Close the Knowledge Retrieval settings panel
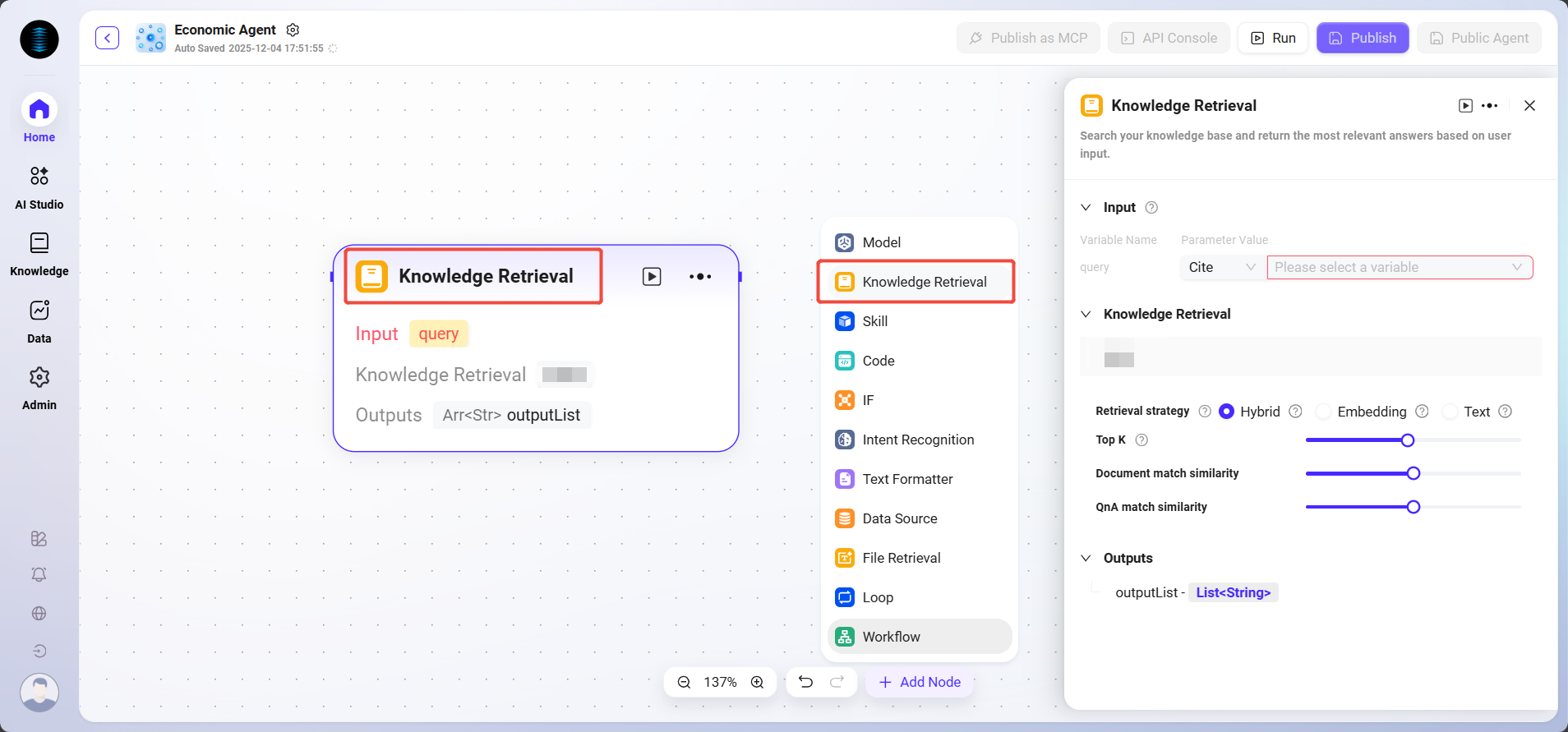The height and width of the screenshot is (732, 1568). click(x=1529, y=105)
